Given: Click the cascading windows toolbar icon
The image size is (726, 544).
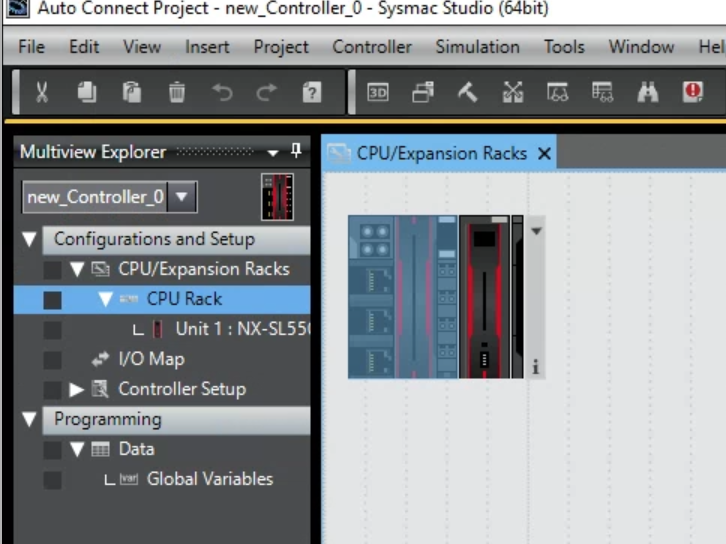Looking at the screenshot, I should coord(423,92).
